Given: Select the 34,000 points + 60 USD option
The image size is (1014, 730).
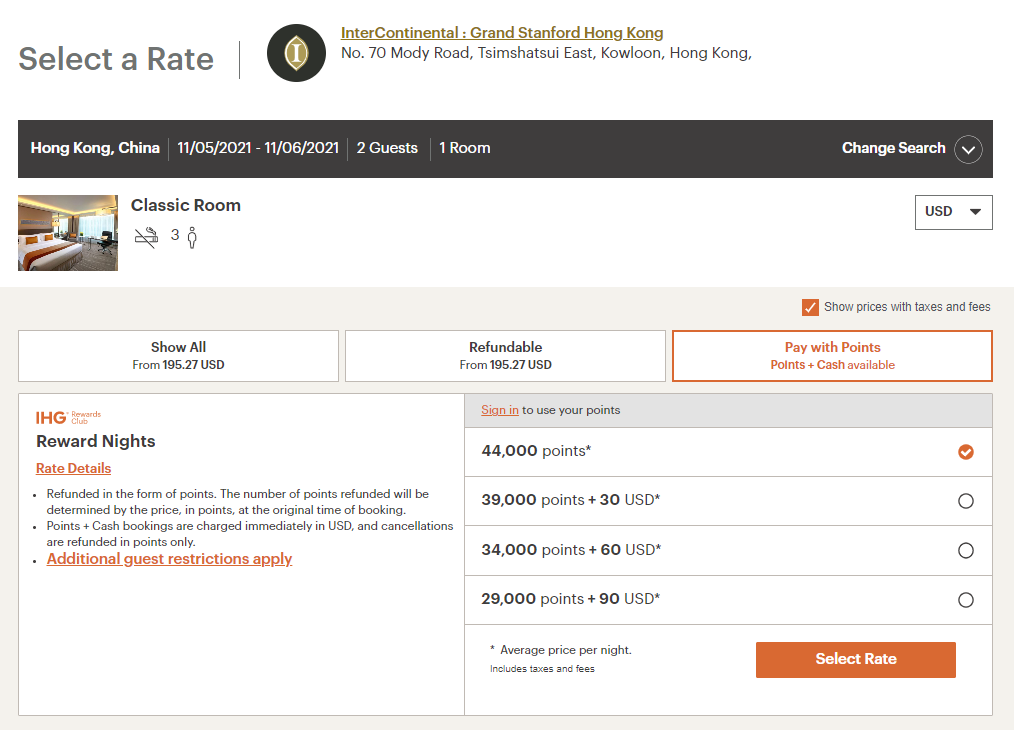Looking at the screenshot, I should 965,550.
